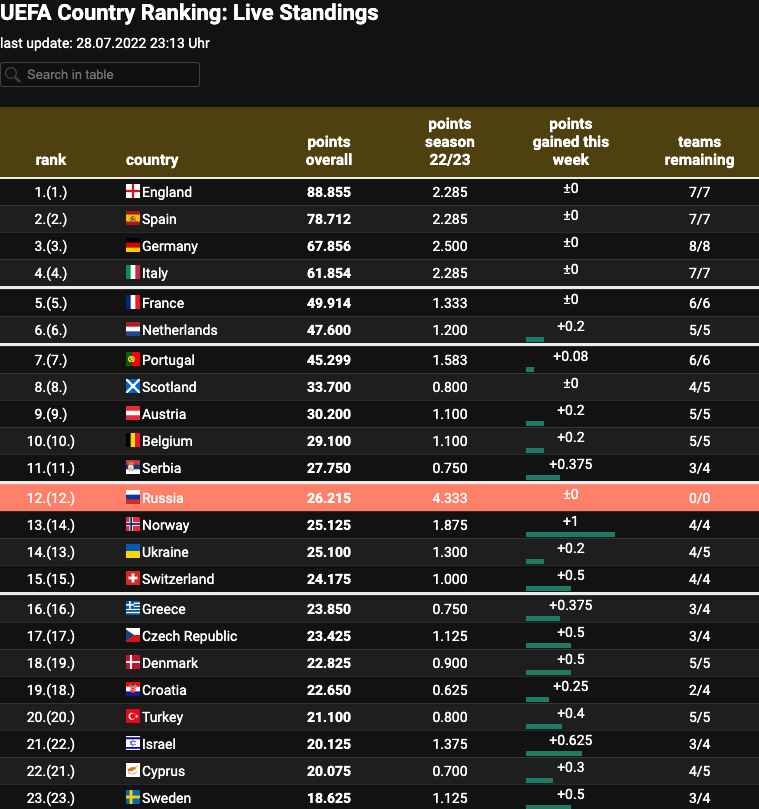Sort by points season 22/23 header
This screenshot has width=759, height=809.
click(x=450, y=142)
